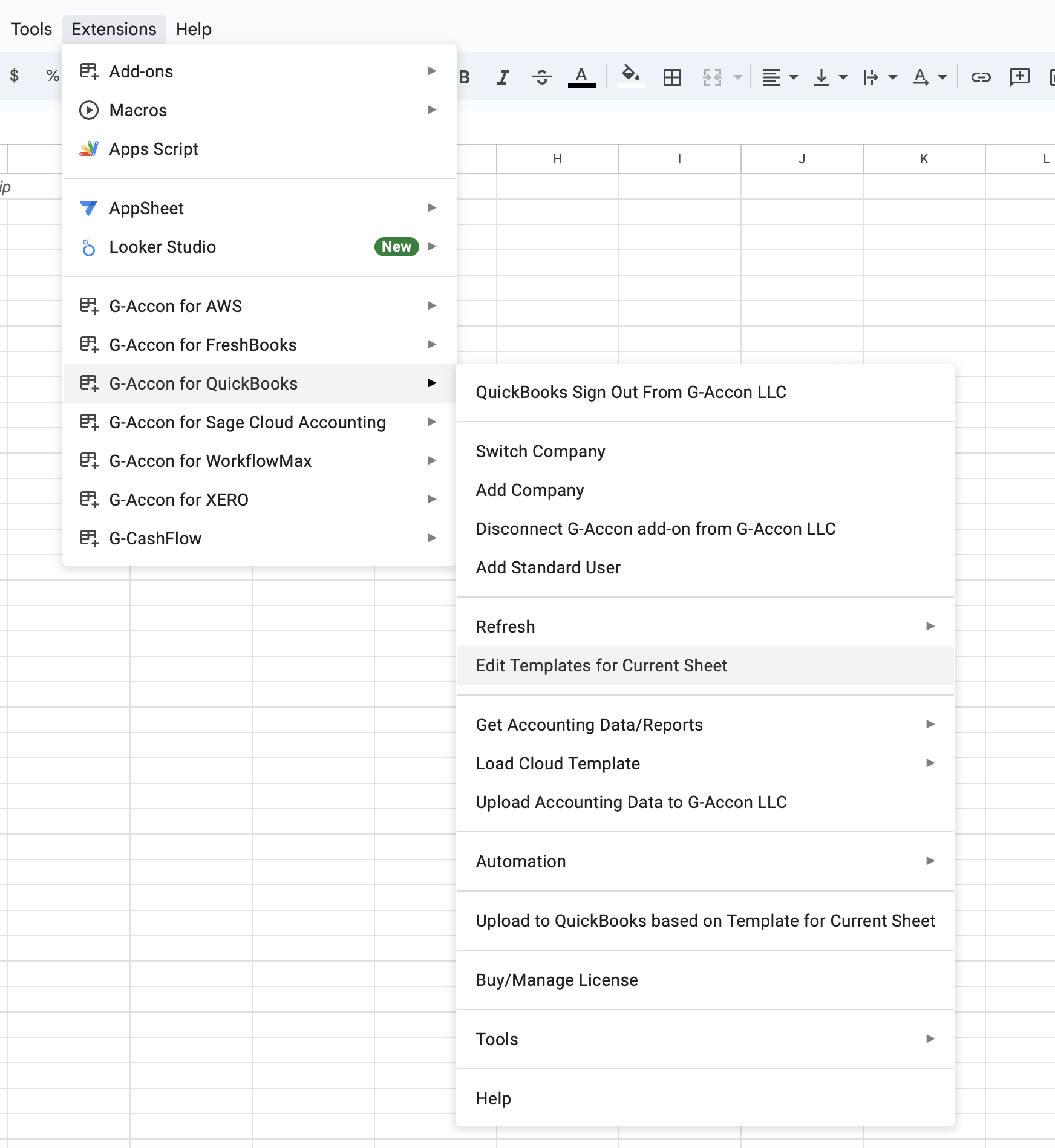Select column H header

click(558, 159)
